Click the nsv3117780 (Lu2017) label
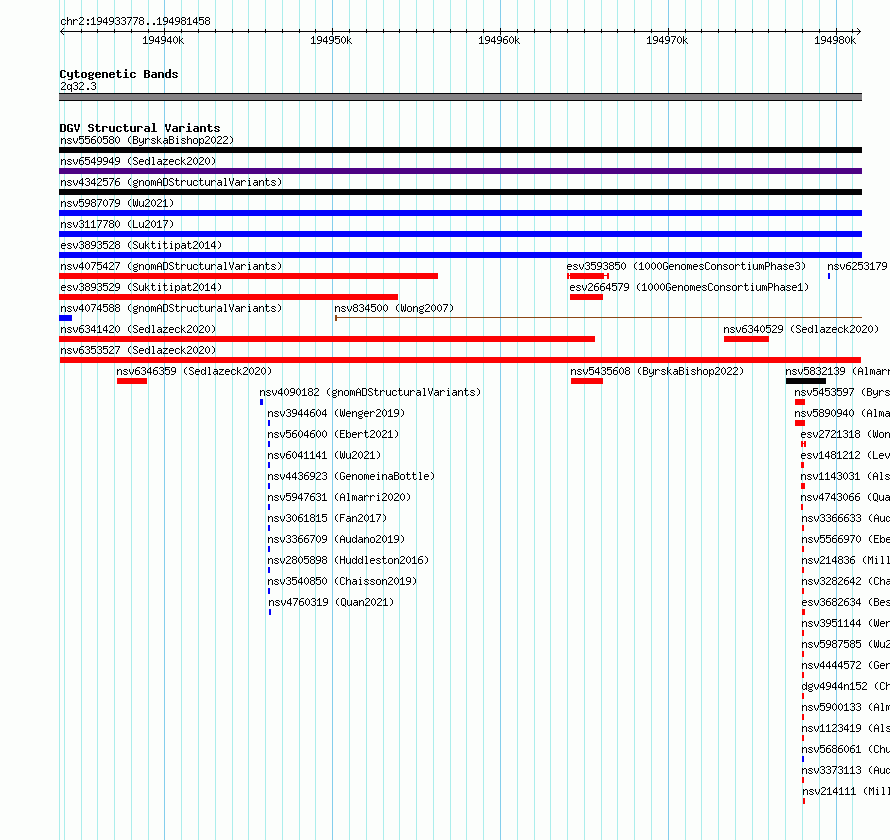The image size is (890, 840). pyautogui.click(x=117, y=224)
